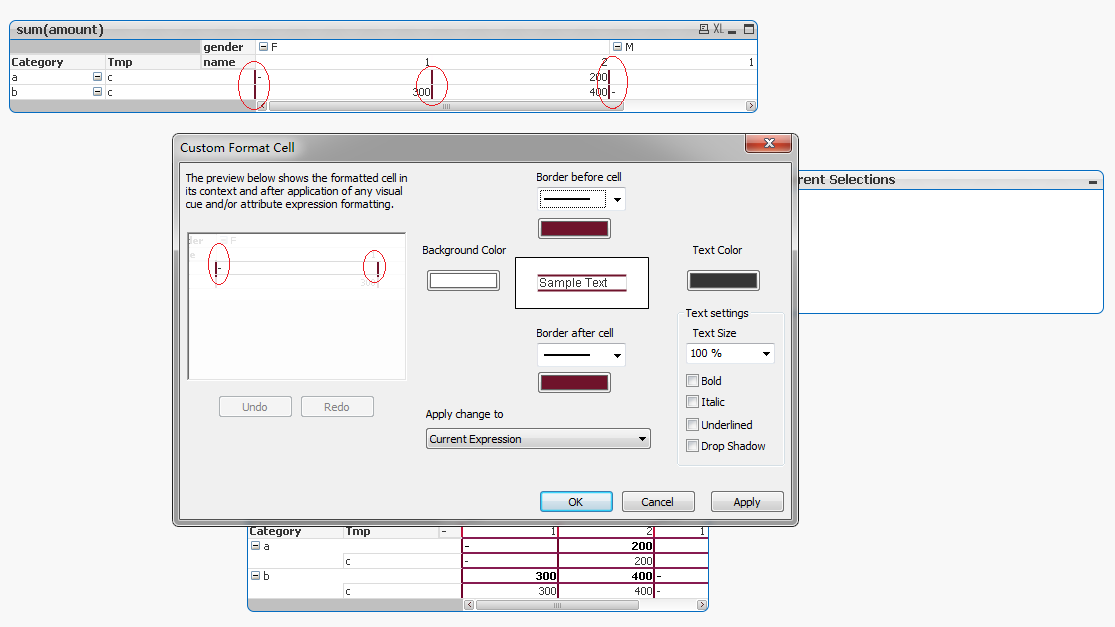Check the Underlined option
This screenshot has width=1115, height=627.
coord(692,425)
